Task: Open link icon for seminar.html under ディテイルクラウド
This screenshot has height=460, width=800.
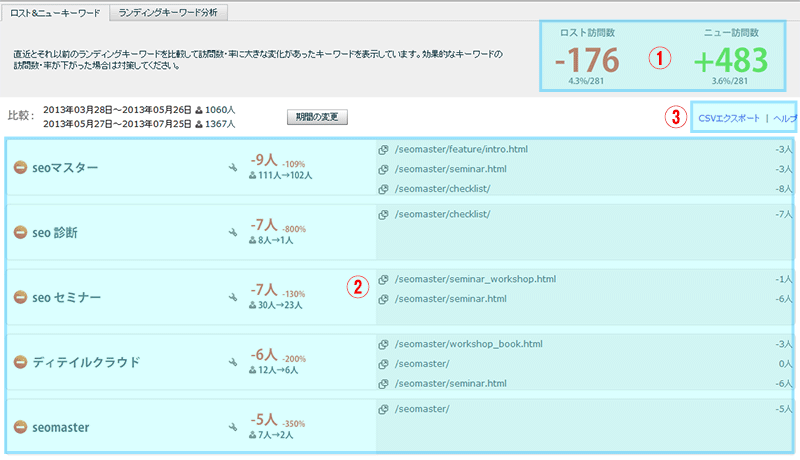Action: click(x=384, y=384)
